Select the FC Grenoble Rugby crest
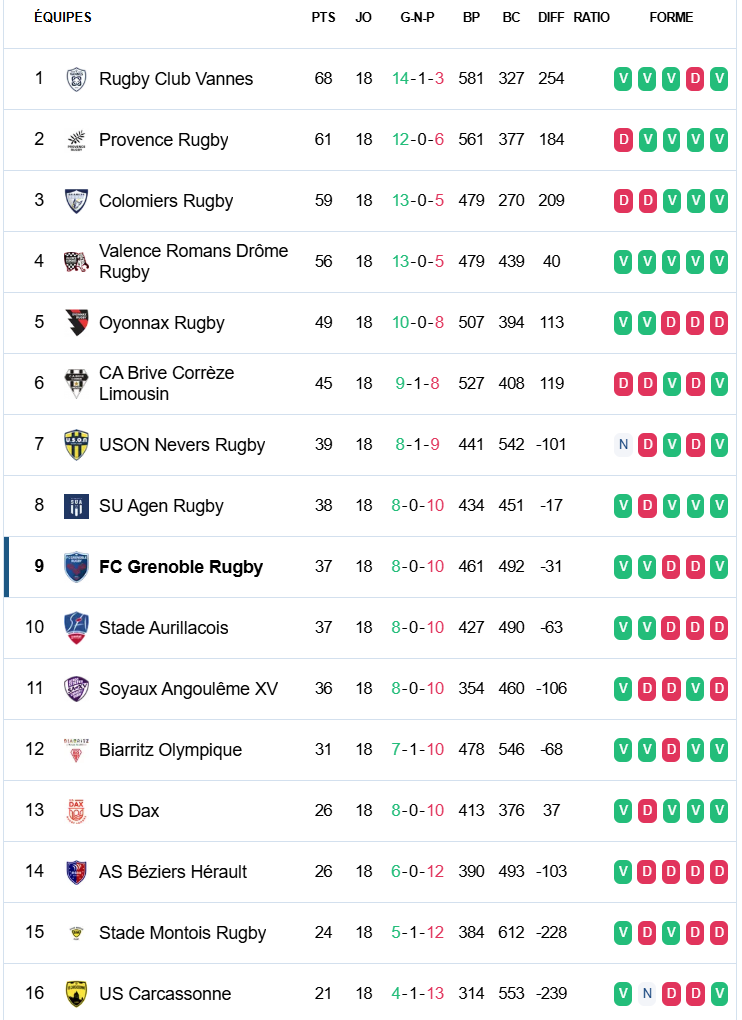Image resolution: width=742 pixels, height=1020 pixels. 76,567
